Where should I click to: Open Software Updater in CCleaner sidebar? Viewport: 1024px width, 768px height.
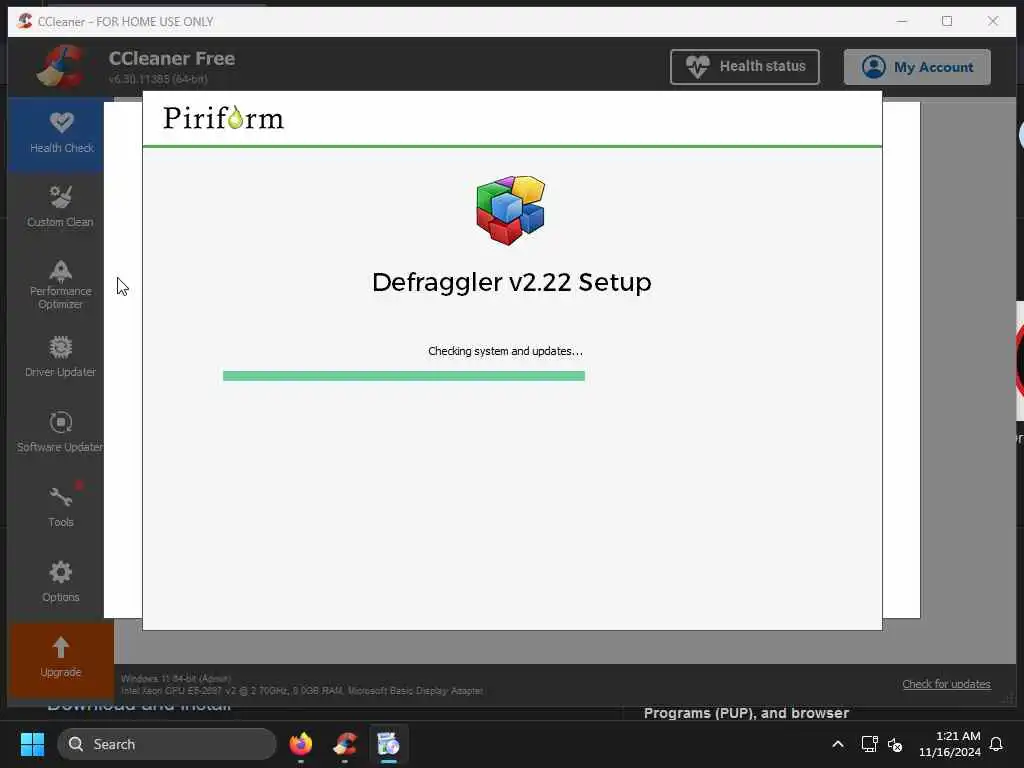click(60, 432)
